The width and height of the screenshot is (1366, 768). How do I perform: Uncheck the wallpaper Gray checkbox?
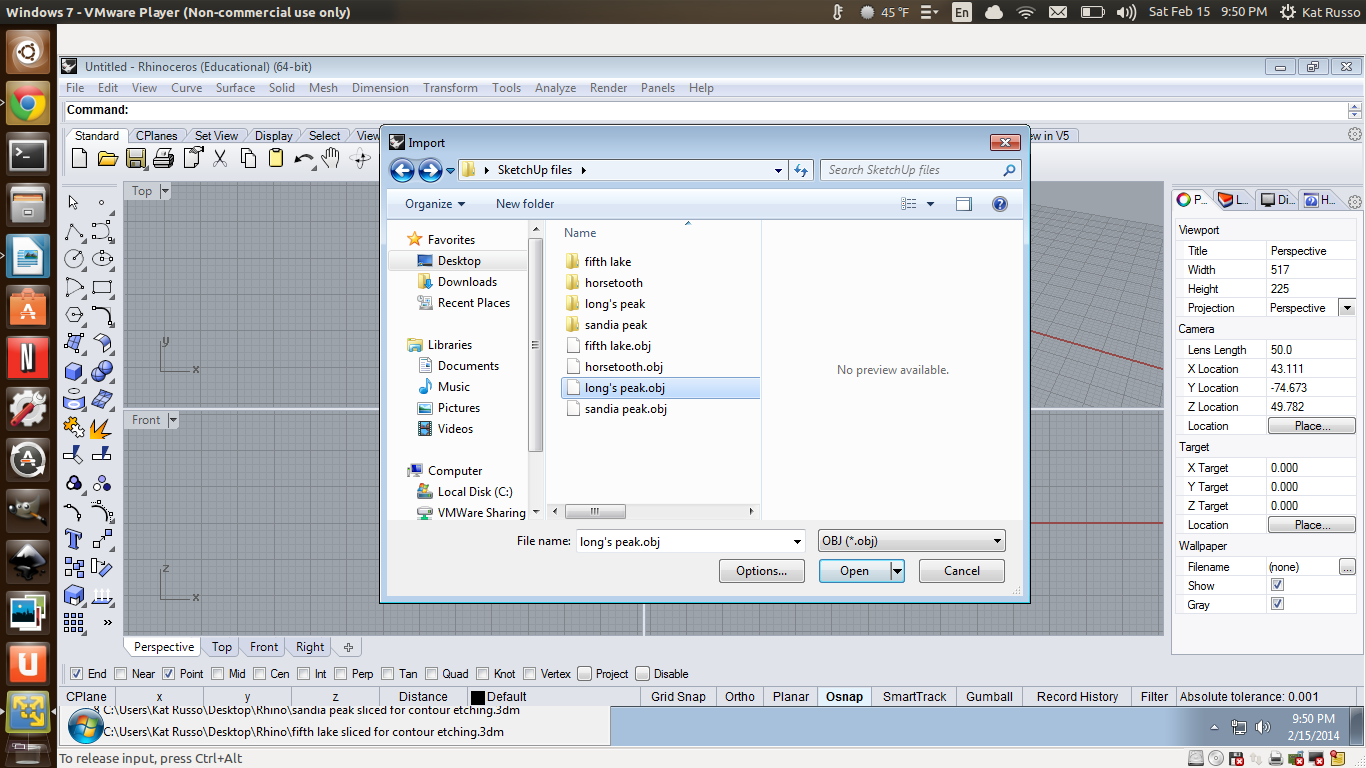point(1277,604)
